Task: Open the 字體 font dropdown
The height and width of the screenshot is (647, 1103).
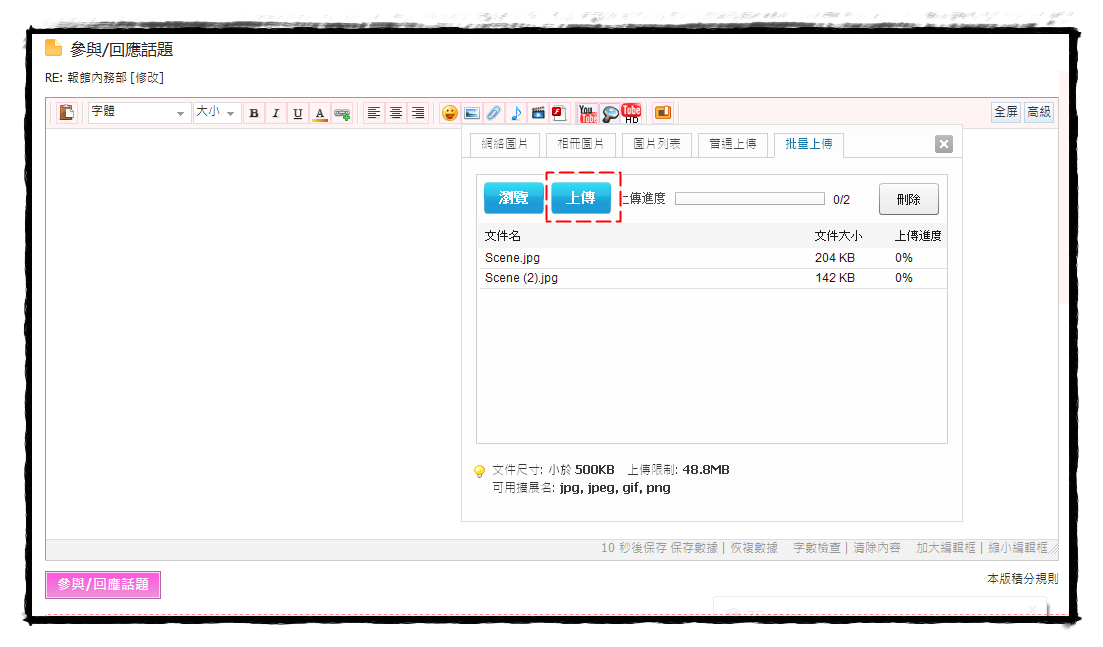Action: [x=139, y=113]
